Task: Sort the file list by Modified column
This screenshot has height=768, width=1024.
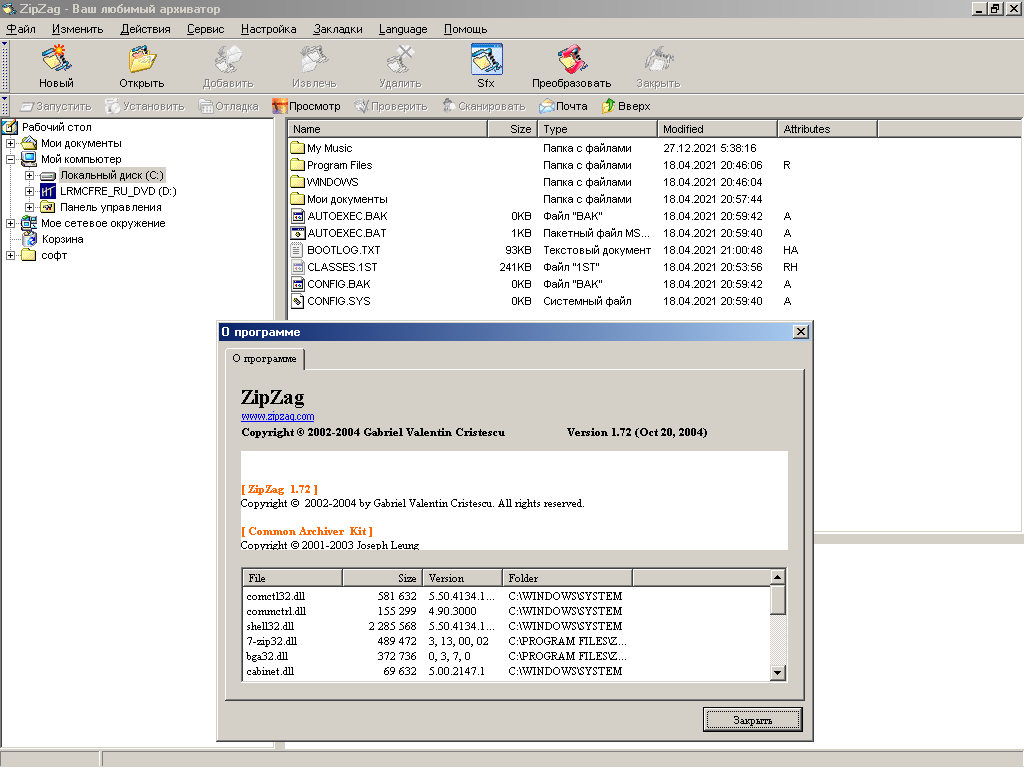Action: [716, 129]
